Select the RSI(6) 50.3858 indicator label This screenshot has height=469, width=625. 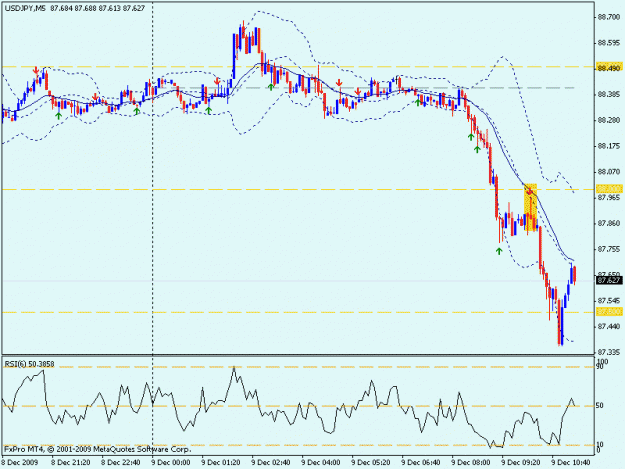[x=29, y=364]
